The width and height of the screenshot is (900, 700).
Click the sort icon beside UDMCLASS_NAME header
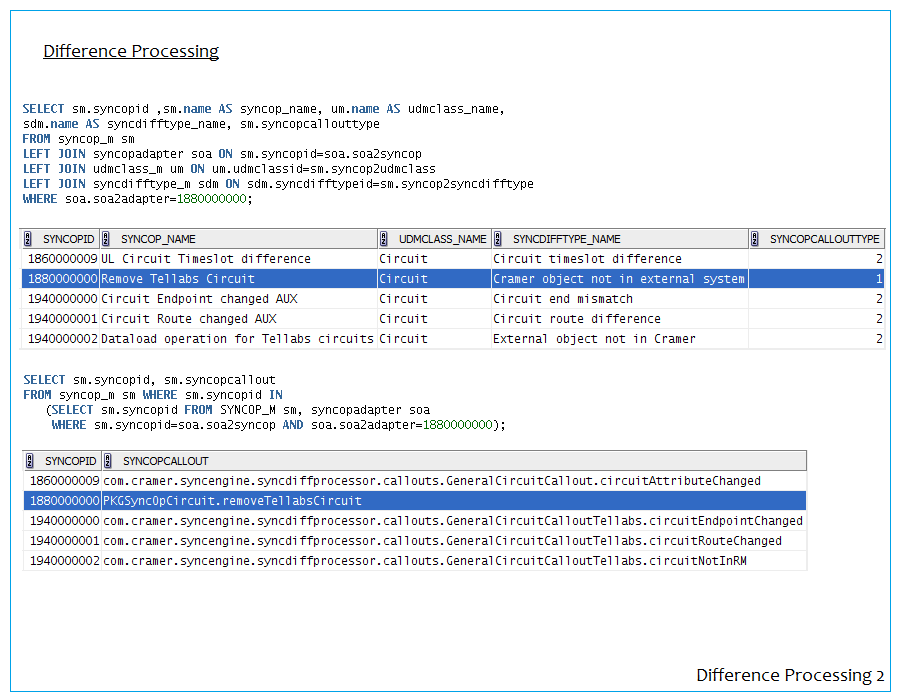(x=387, y=239)
